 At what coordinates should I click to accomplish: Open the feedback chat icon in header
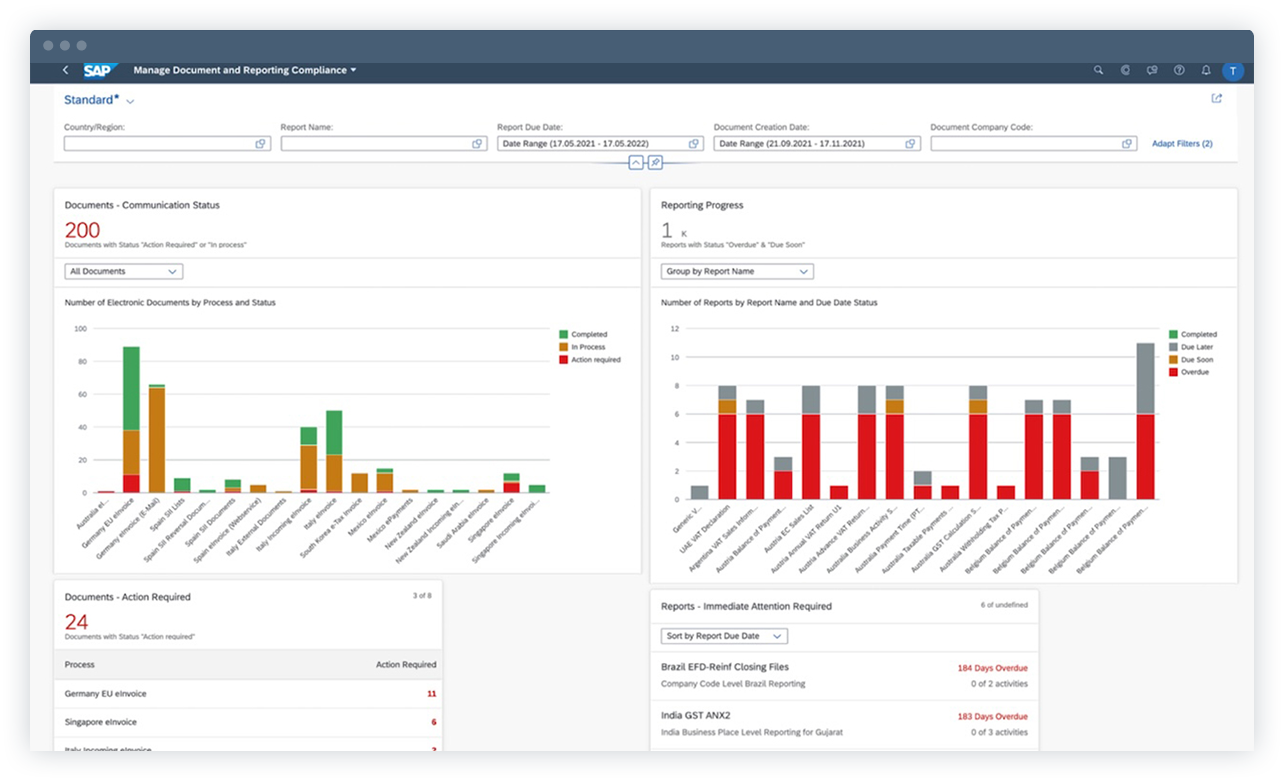click(x=1151, y=71)
